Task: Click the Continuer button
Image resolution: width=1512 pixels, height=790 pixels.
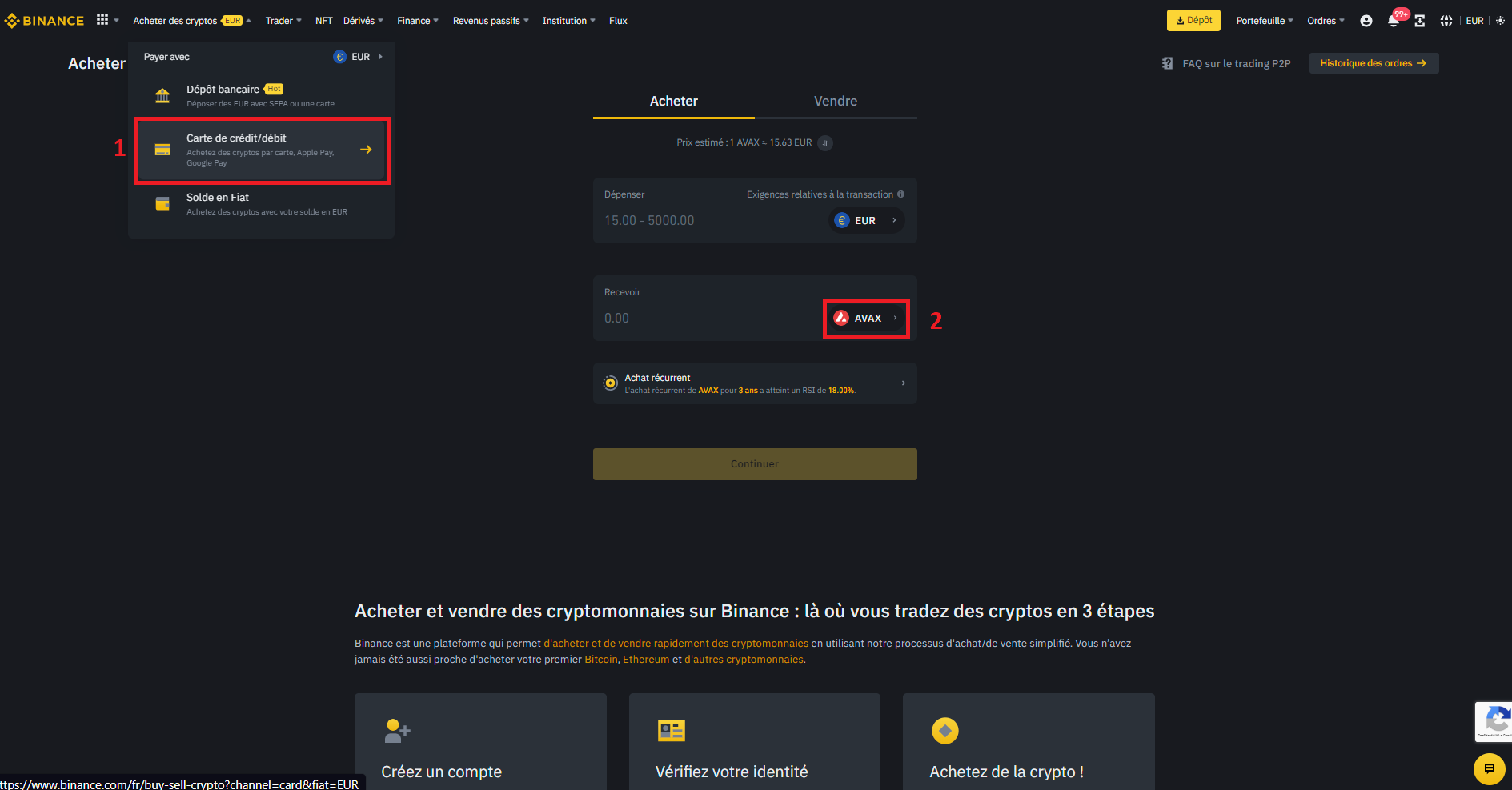Action: [755, 464]
